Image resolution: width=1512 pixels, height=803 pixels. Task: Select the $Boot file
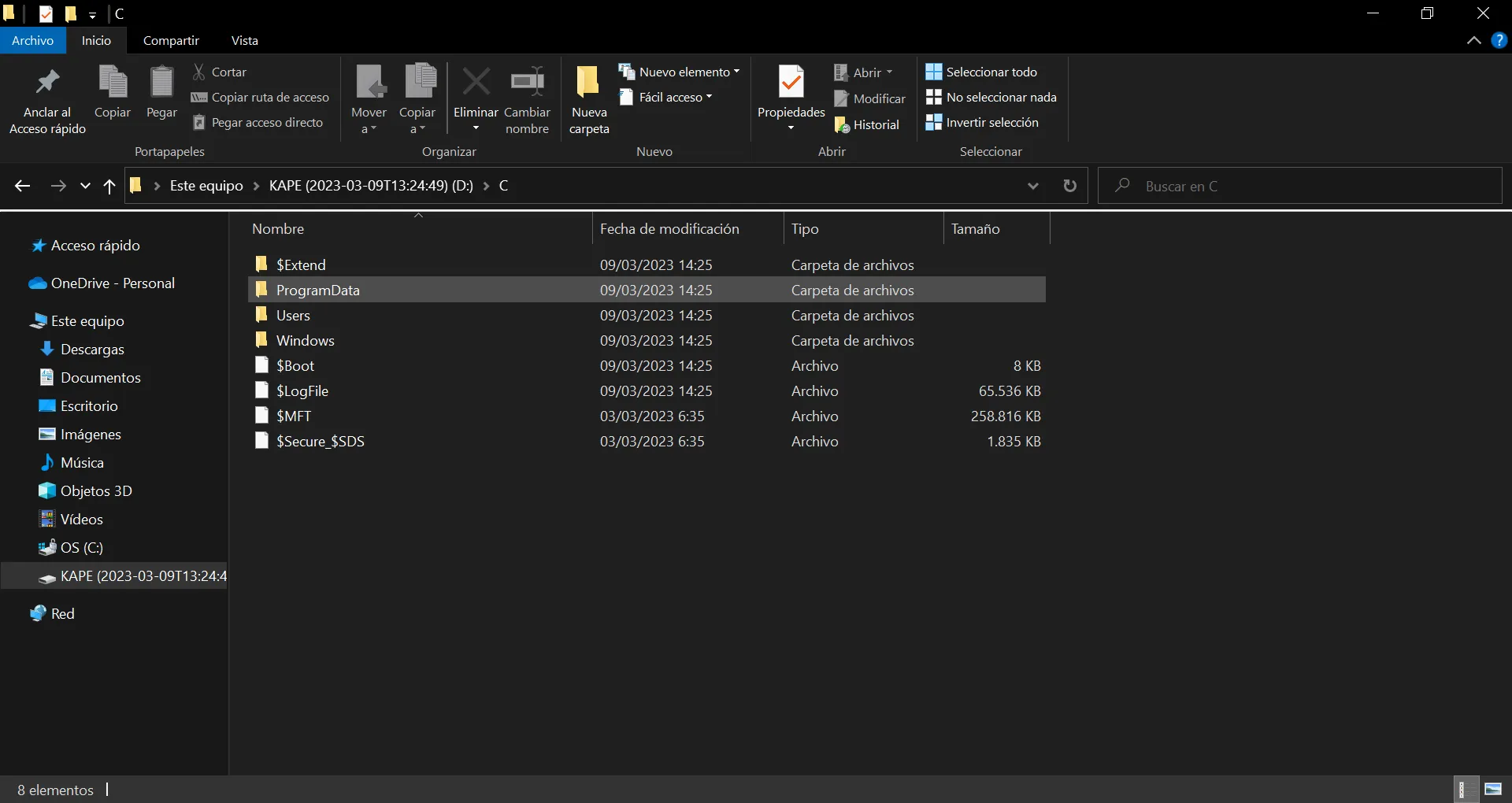click(x=647, y=365)
